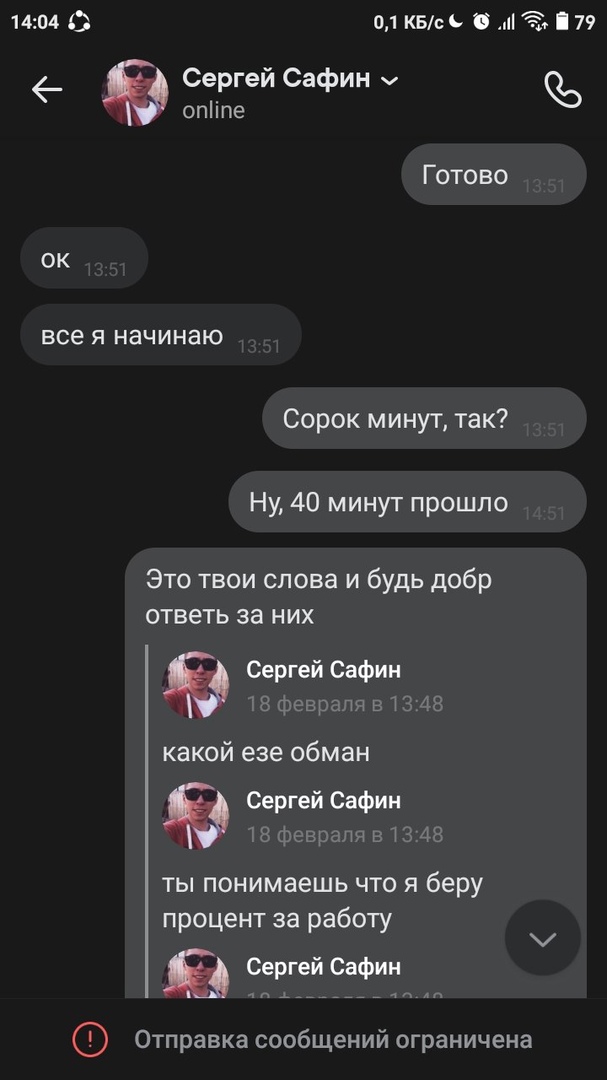Screen dimensions: 607x1080
Task: Open the forwarded "какой езе обман" message
Action: (x=266, y=752)
